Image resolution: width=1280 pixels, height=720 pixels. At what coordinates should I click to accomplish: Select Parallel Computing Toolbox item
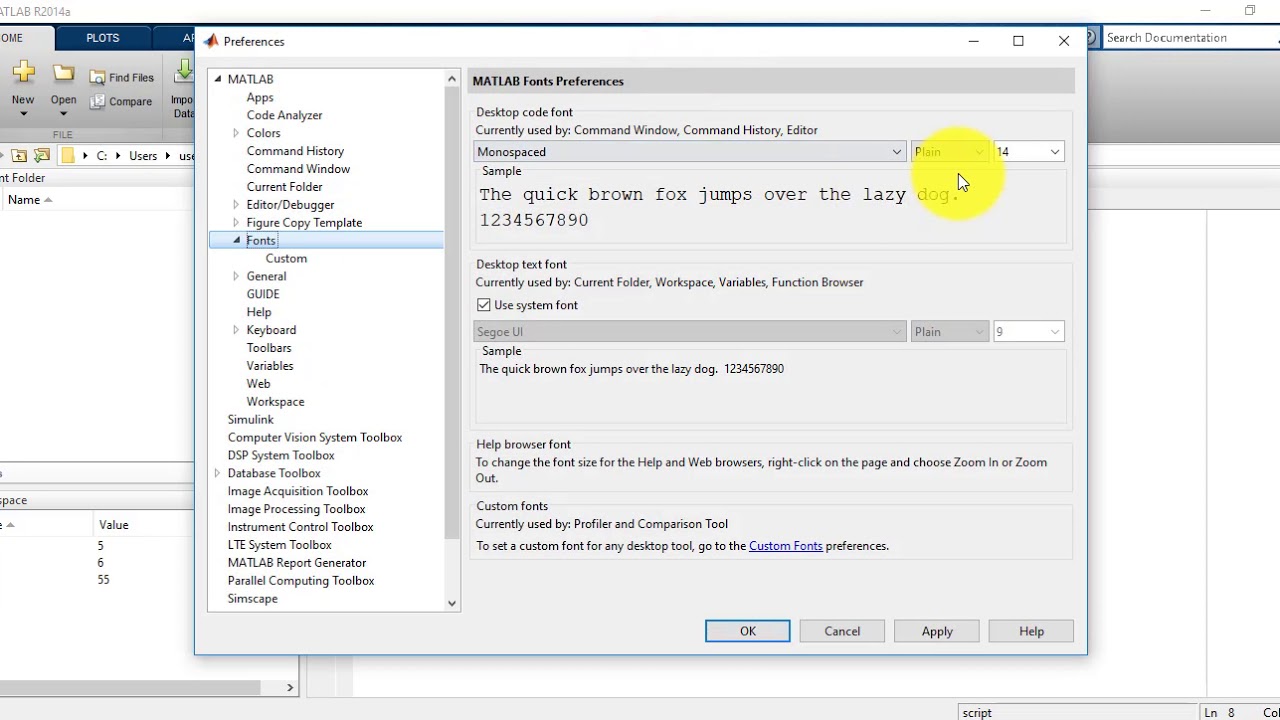click(301, 581)
